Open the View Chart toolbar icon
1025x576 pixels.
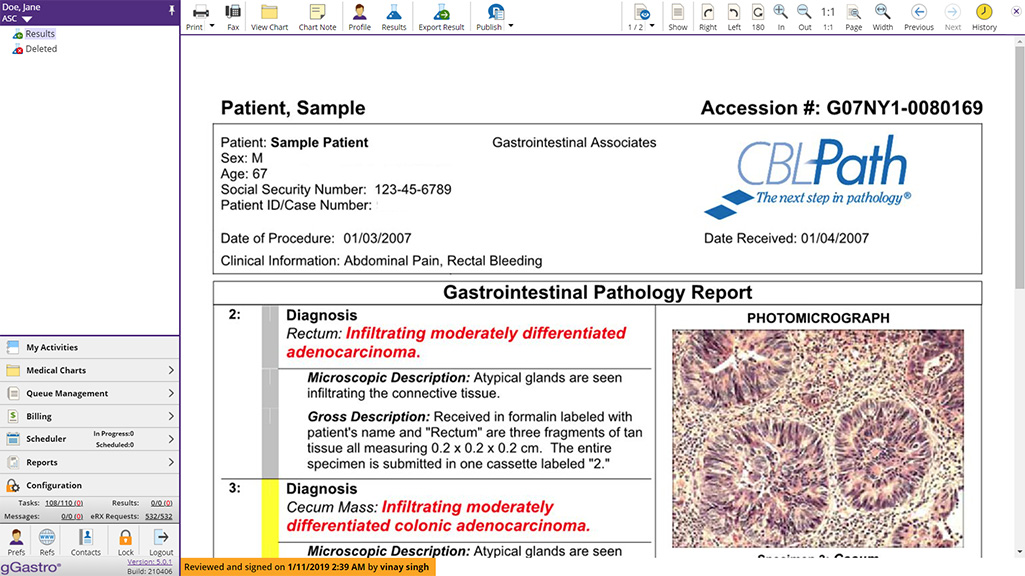pos(269,15)
